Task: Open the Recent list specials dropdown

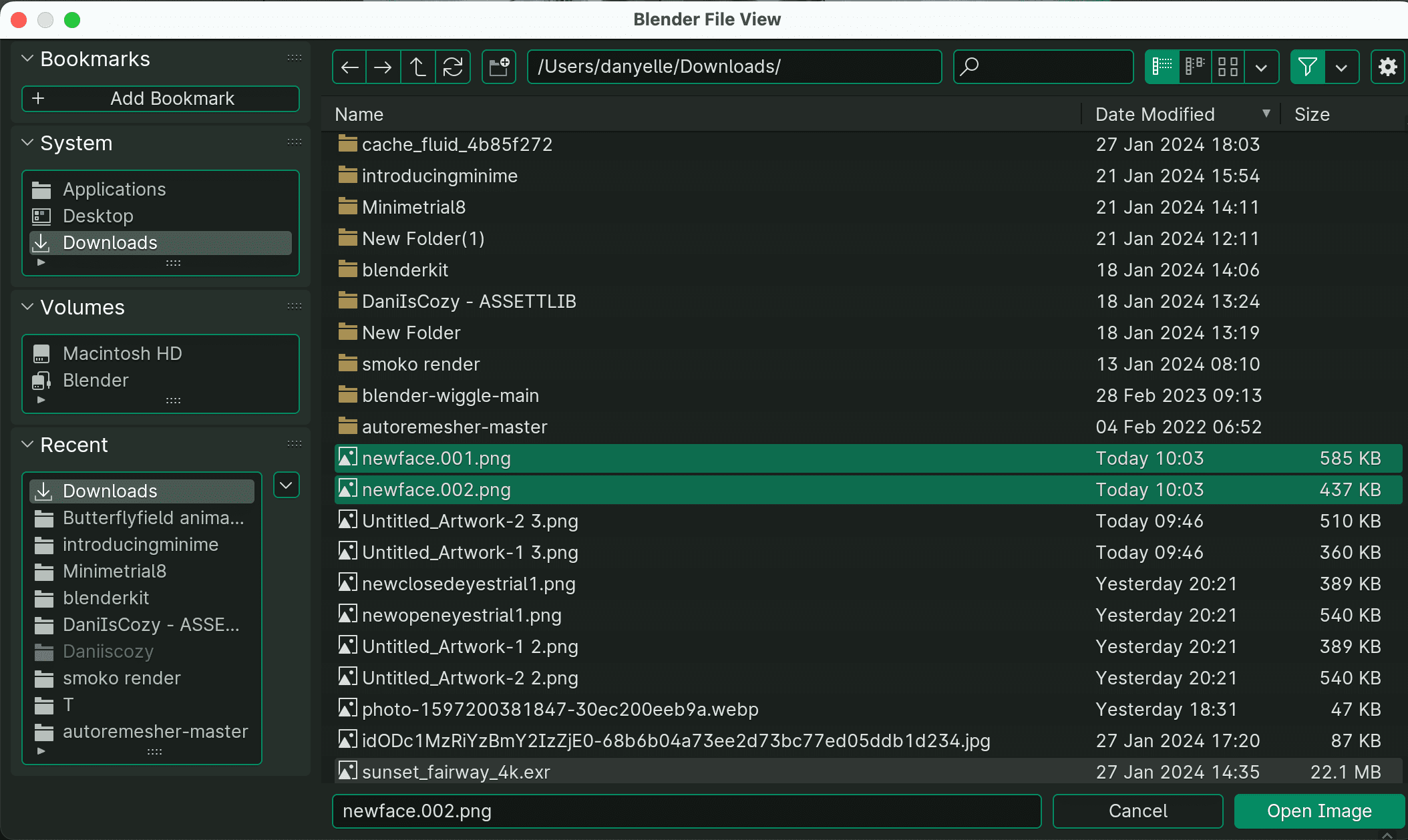Action: [287, 485]
